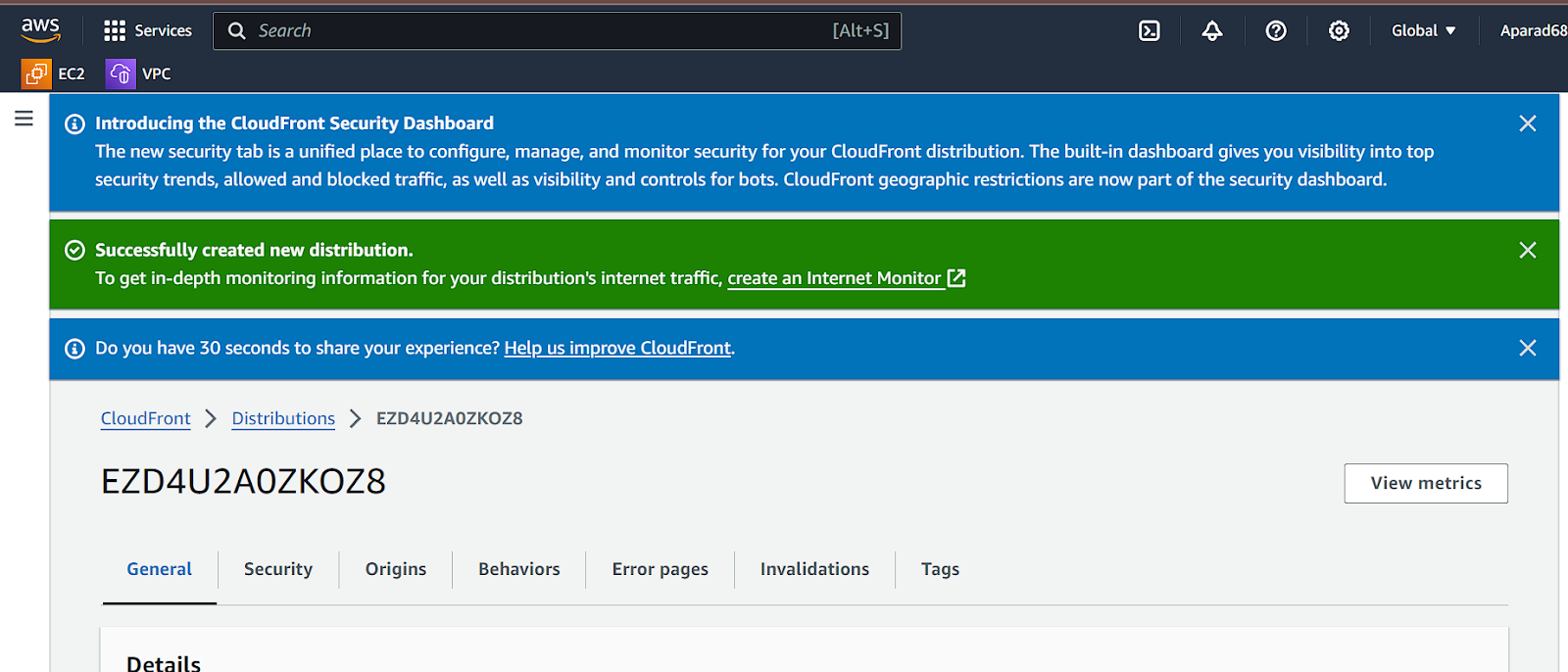The width and height of the screenshot is (1568, 672).
Task: Click the search magnifier icon
Action: 236,30
